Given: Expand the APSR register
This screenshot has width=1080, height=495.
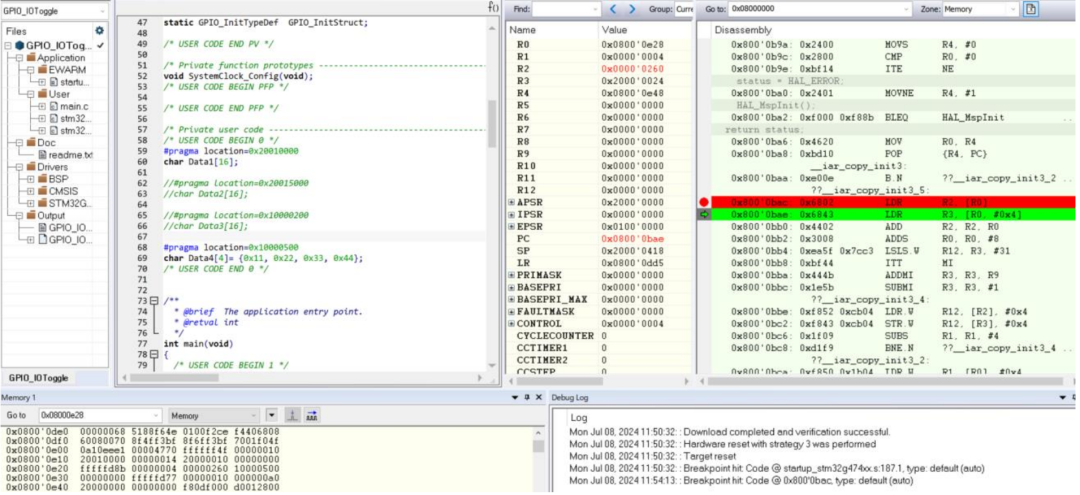Looking at the screenshot, I should coord(511,202).
